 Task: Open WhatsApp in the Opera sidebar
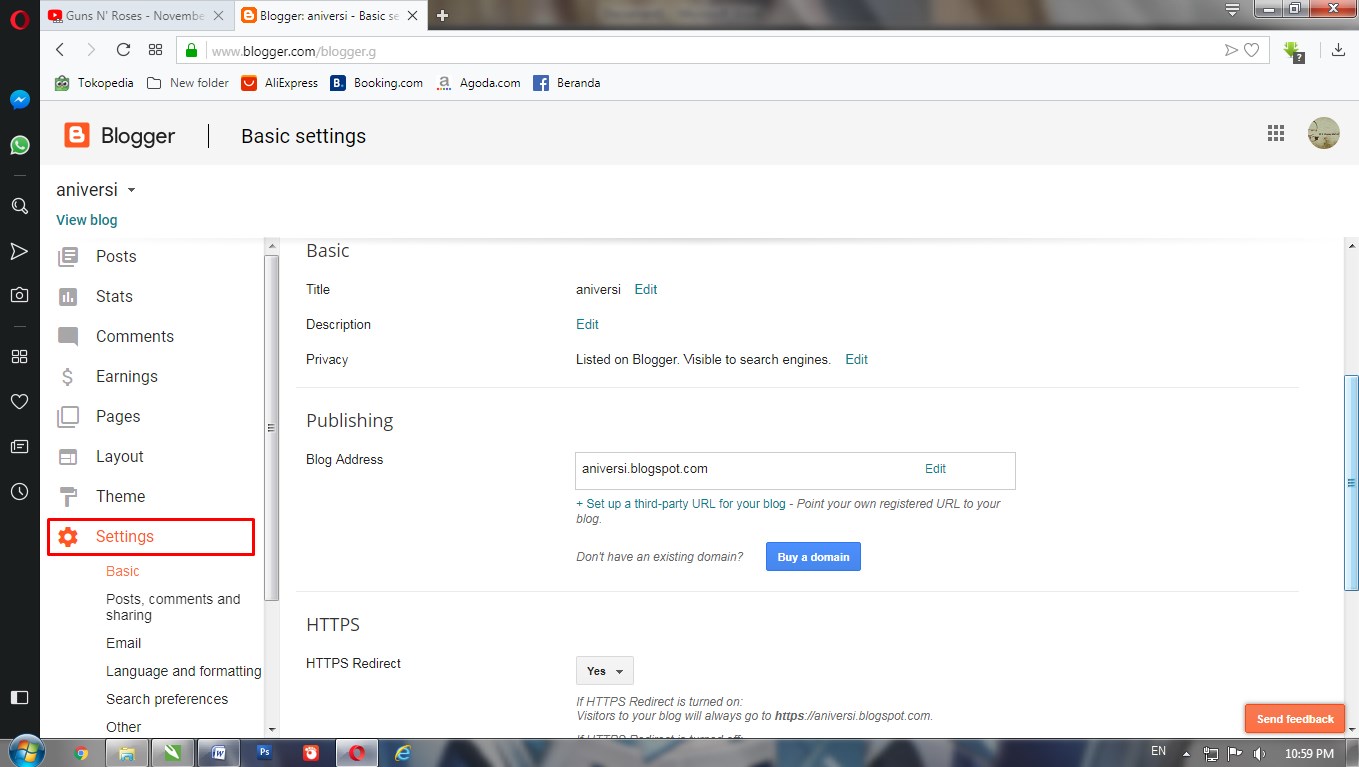19,146
